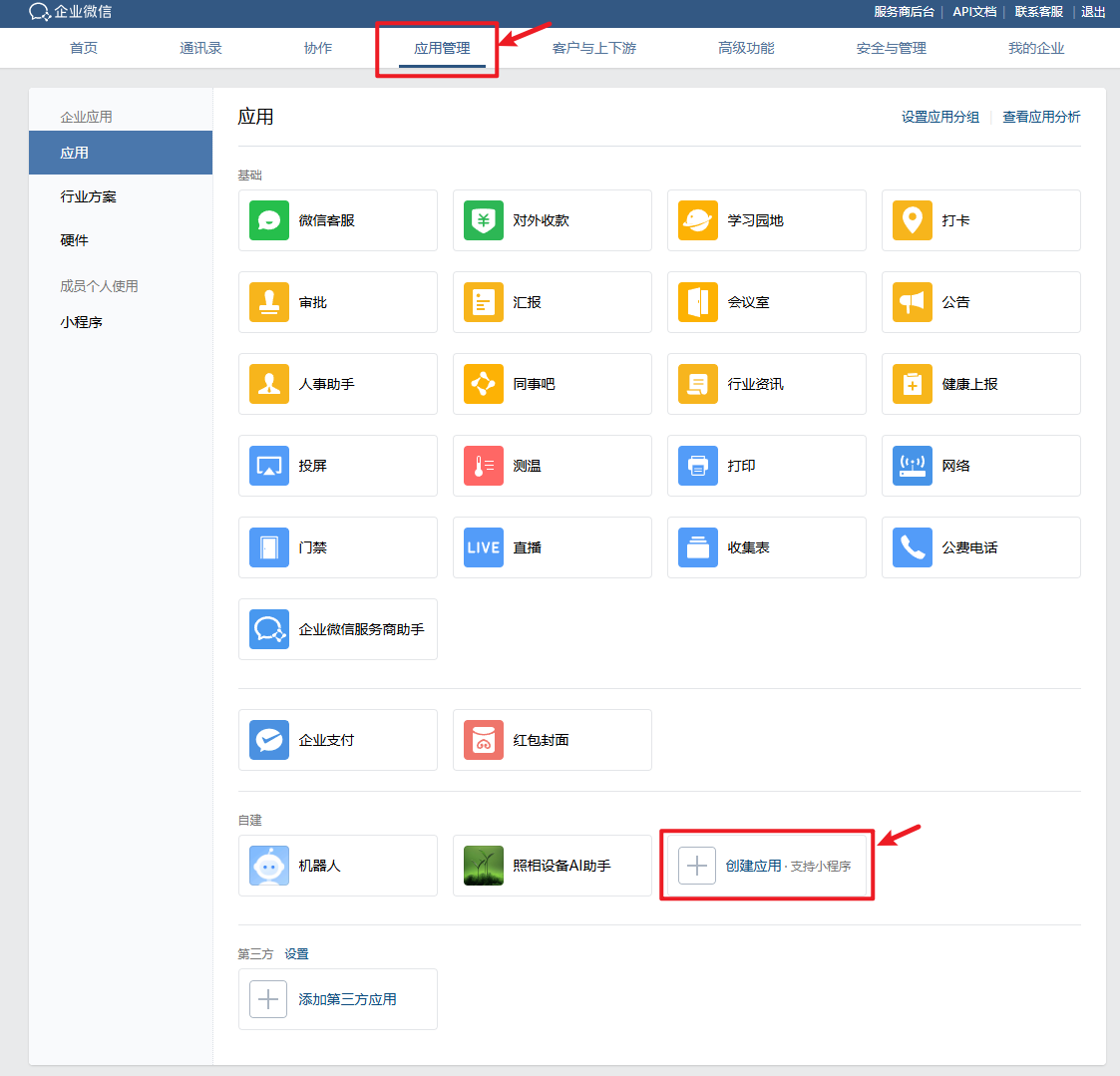This screenshot has height=1076, width=1120.
Task: Open the 照相设备AI助手 app thumbnail
Action: (483, 866)
